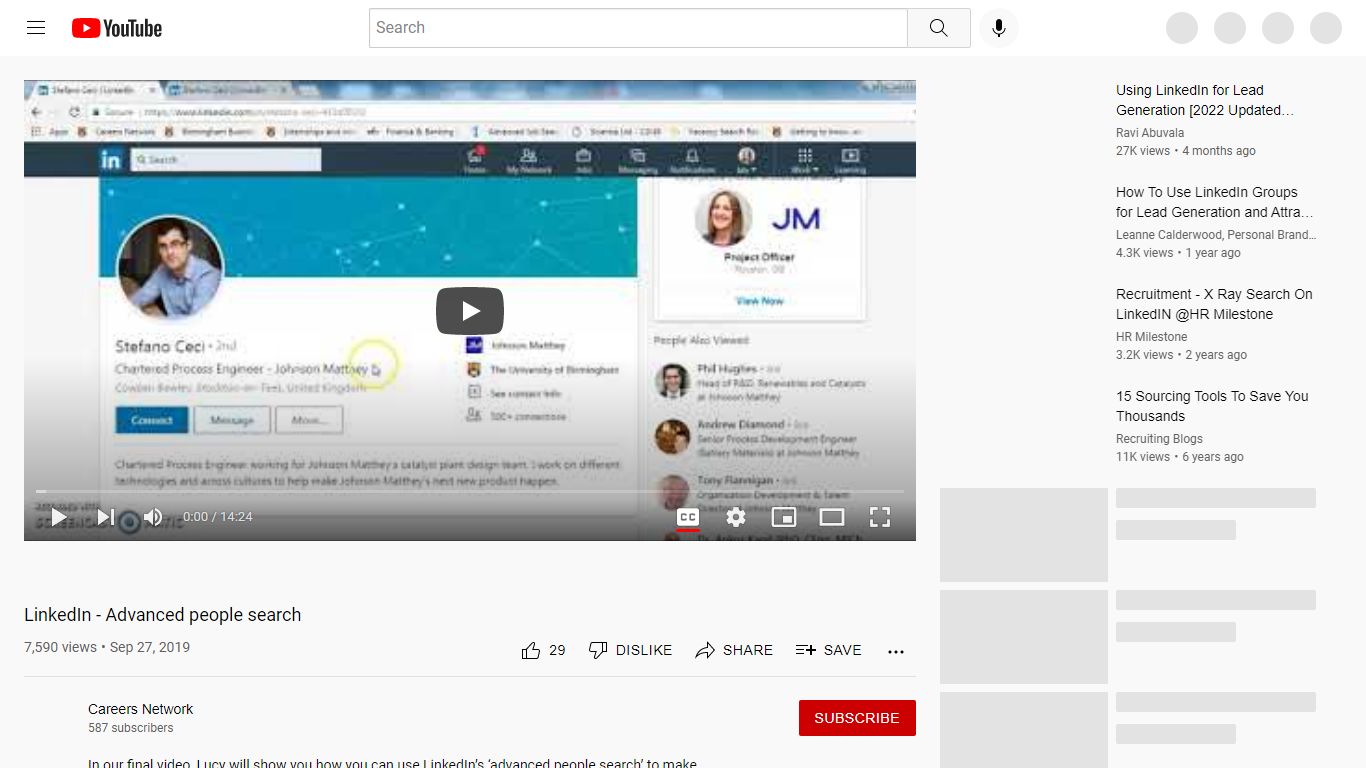Play video with large center button
The height and width of the screenshot is (768, 1366).
[x=470, y=311]
